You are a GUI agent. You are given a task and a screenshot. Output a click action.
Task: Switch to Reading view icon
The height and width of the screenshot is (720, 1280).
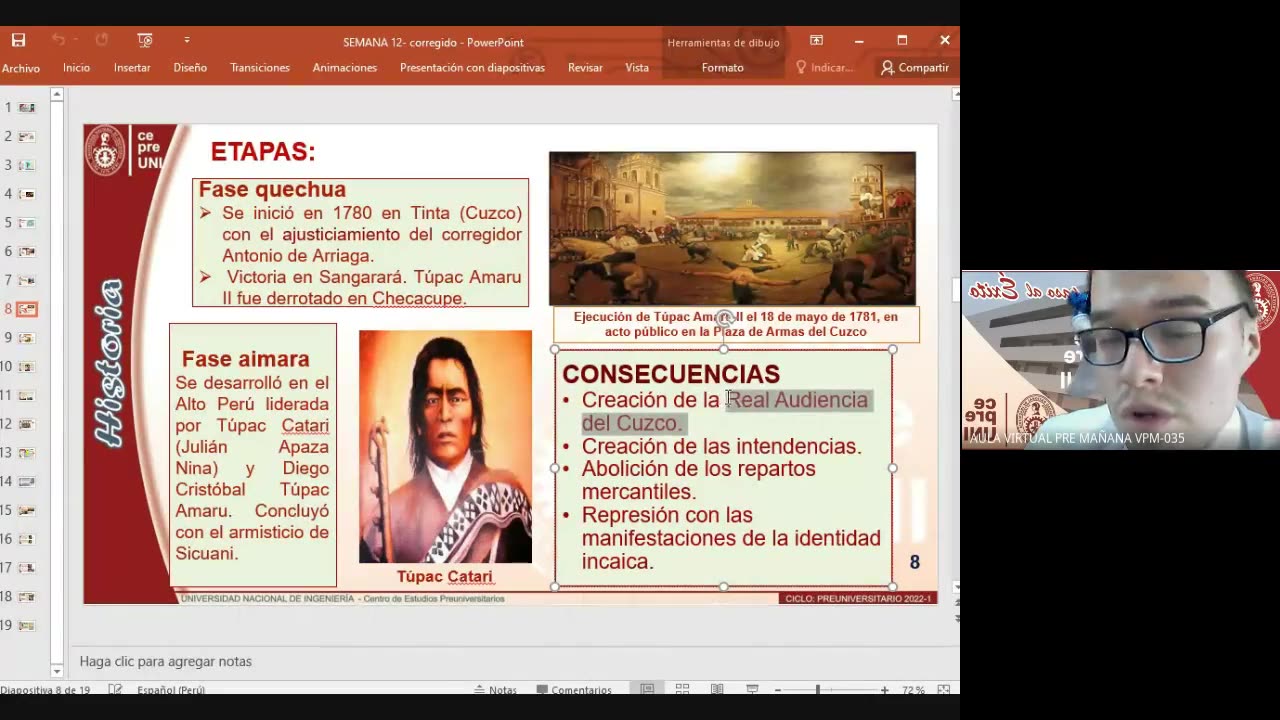(717, 690)
